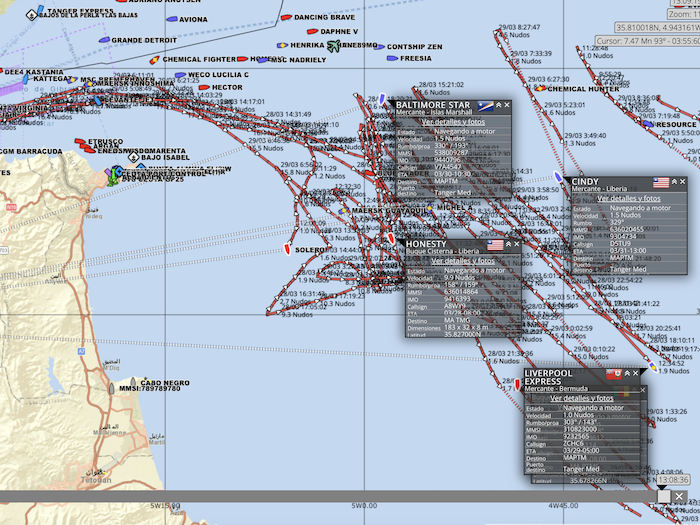The height and width of the screenshot is (525, 700).
Task: Click the CABO NEGRO buoy icon
Action: click(x=133, y=382)
